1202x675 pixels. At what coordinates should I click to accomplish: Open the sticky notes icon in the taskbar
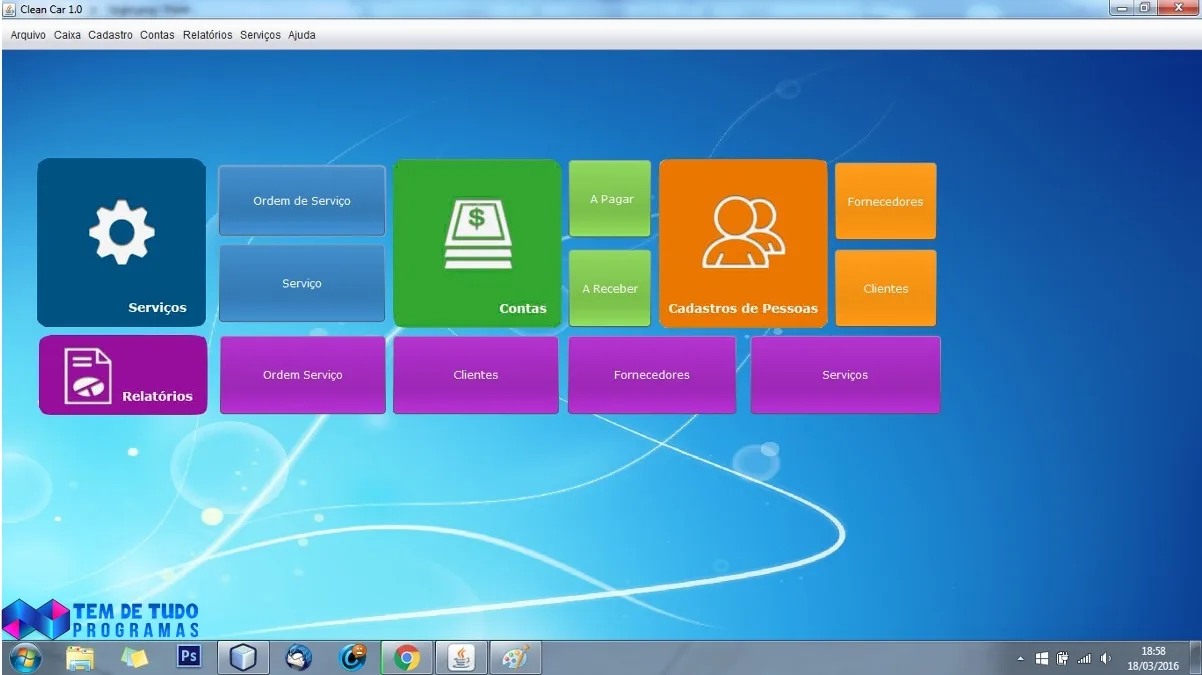click(134, 658)
